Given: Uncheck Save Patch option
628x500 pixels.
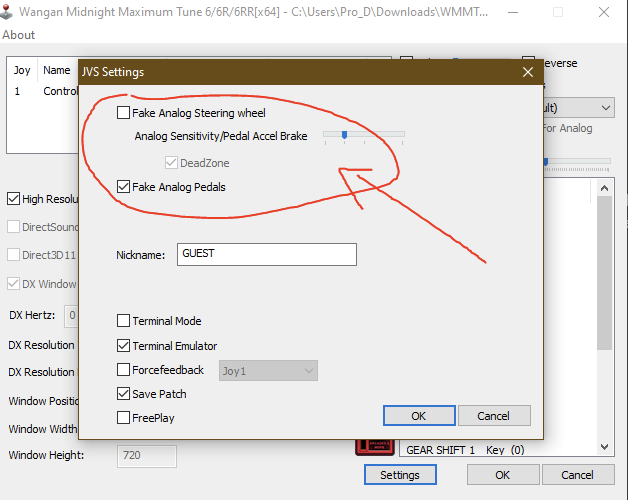Looking at the screenshot, I should click(x=123, y=393).
